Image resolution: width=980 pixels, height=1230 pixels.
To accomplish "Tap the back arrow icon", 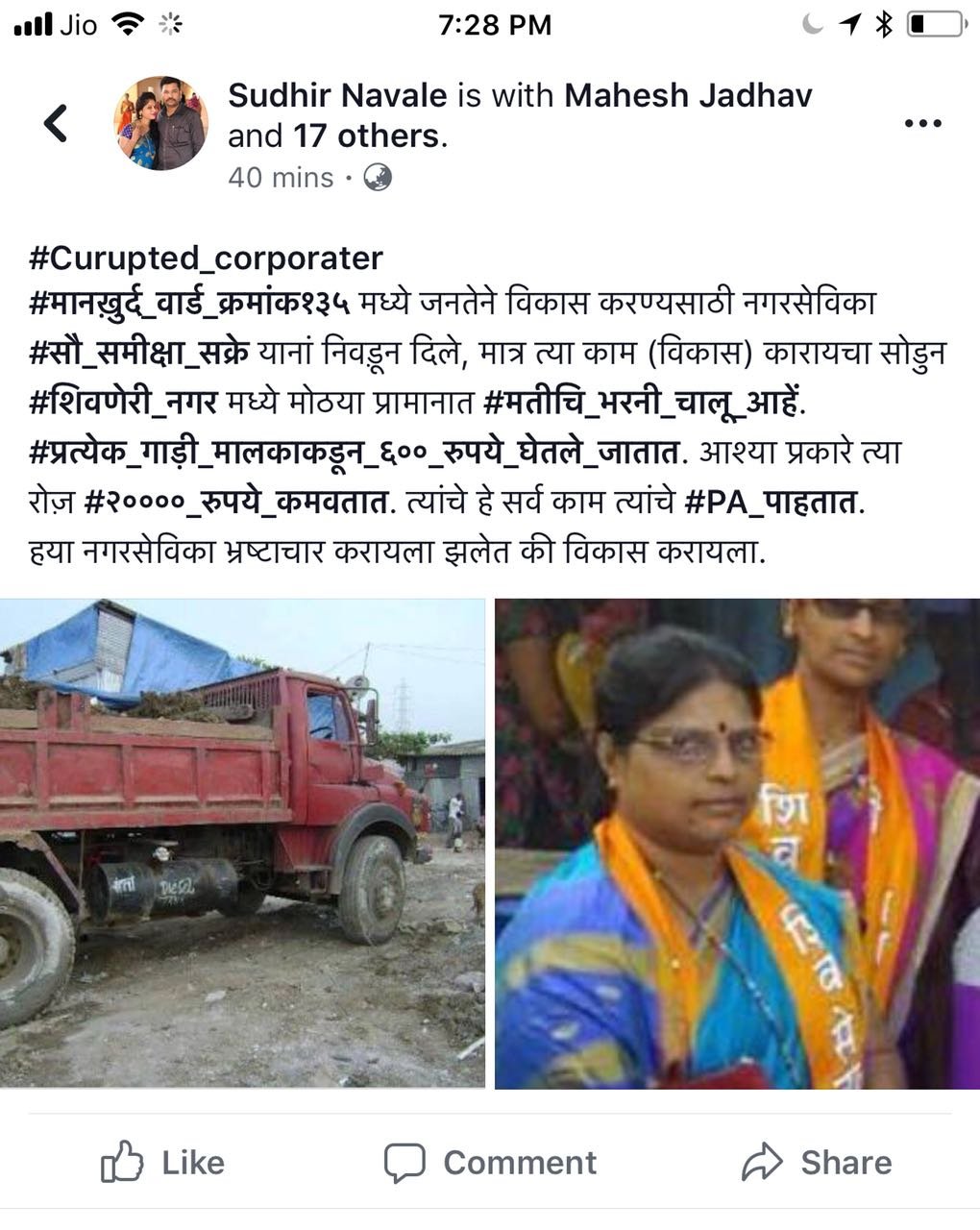I will pyautogui.click(x=56, y=123).
